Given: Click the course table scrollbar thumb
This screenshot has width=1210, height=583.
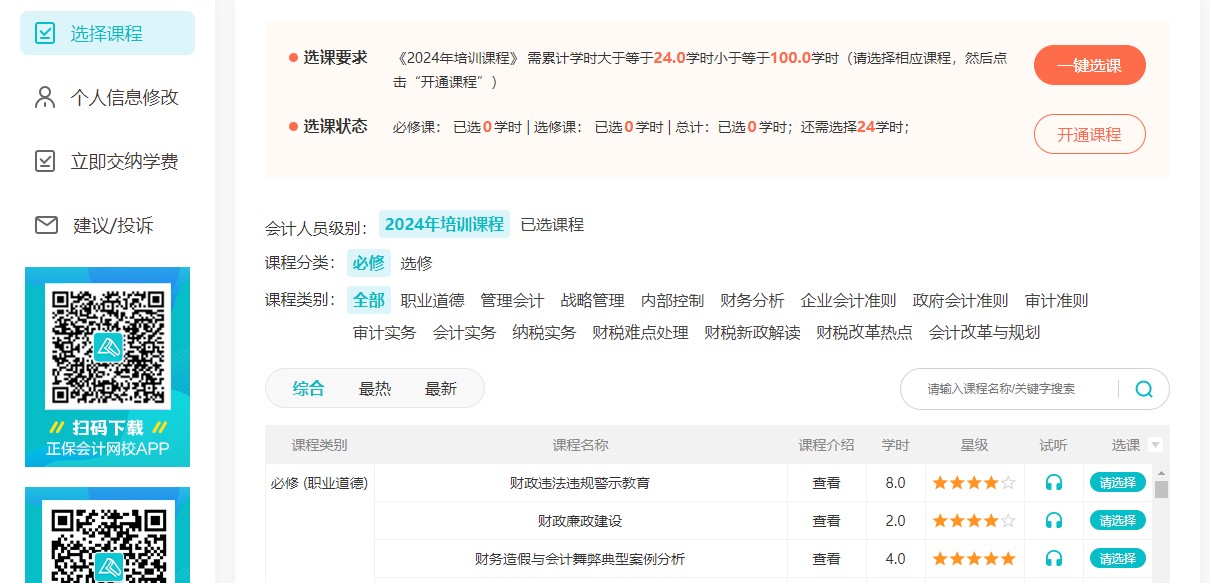Looking at the screenshot, I should point(1161,489).
